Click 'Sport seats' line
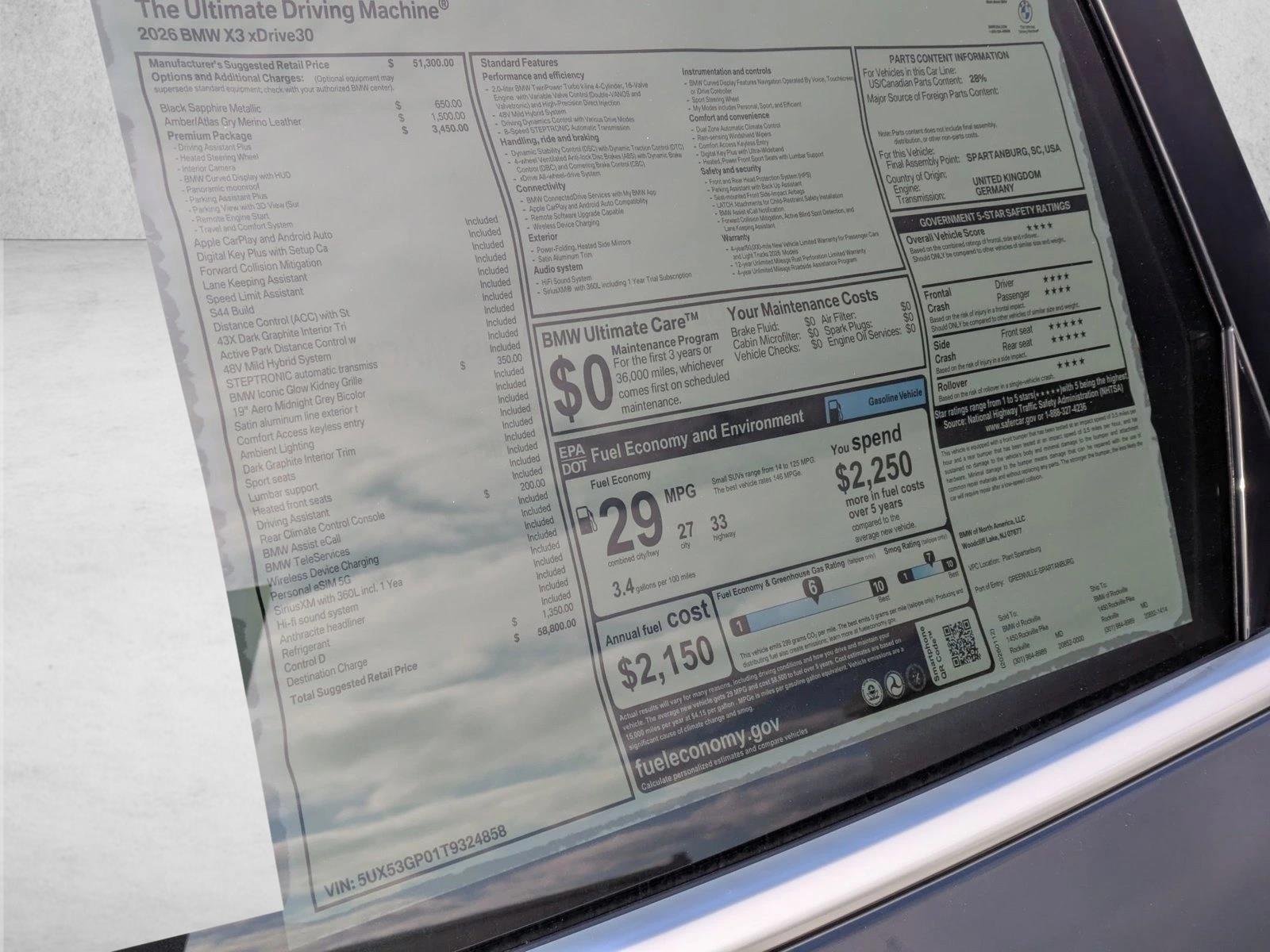 (x=270, y=480)
